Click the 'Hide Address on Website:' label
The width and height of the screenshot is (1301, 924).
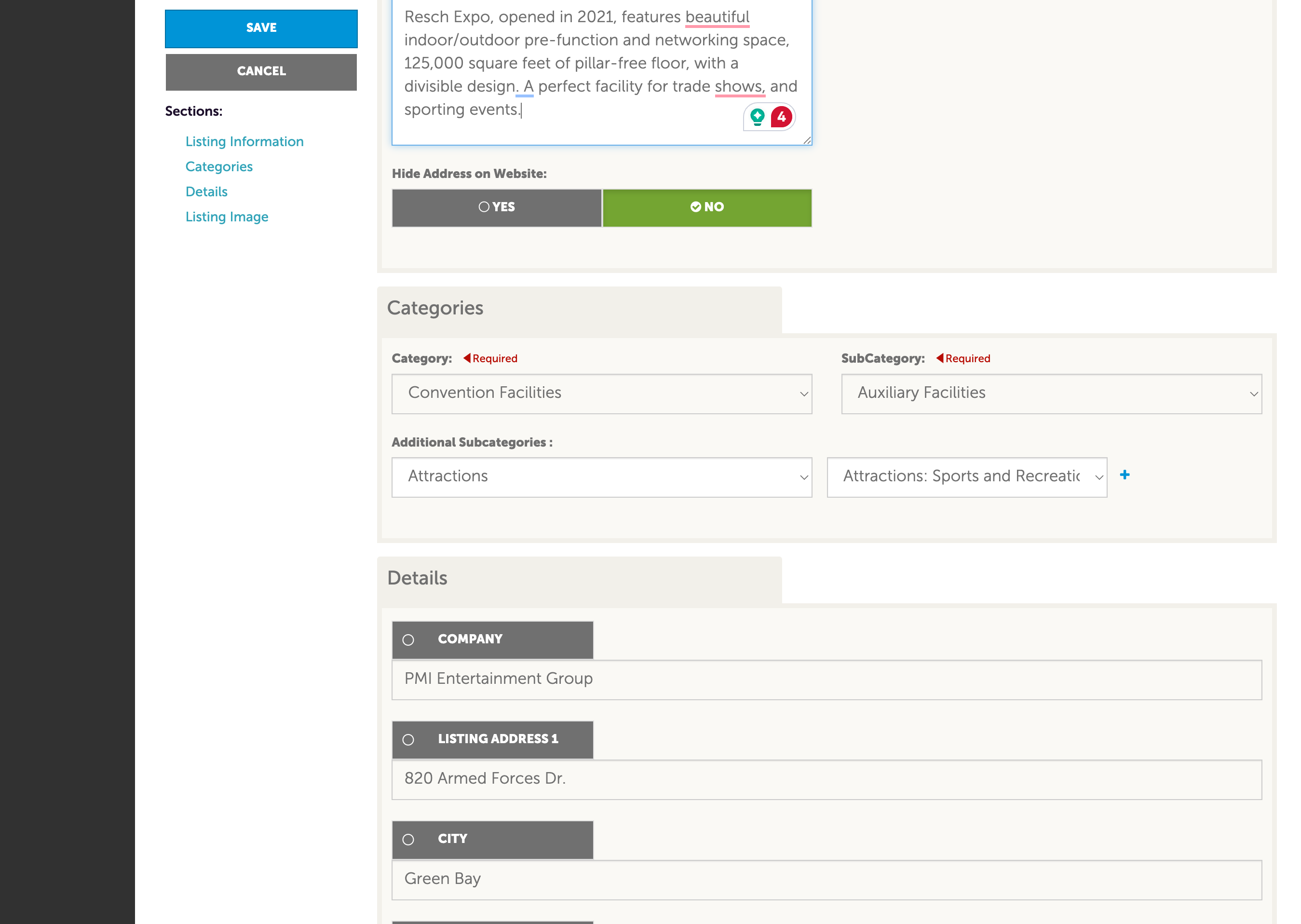(469, 174)
